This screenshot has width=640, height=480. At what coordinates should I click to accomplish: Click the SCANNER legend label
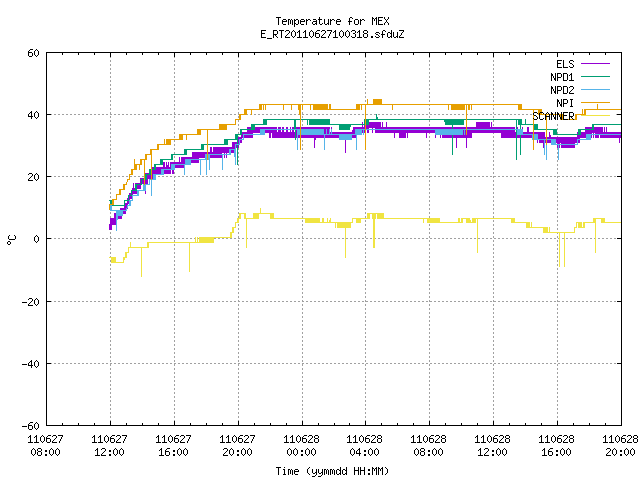pos(553,116)
